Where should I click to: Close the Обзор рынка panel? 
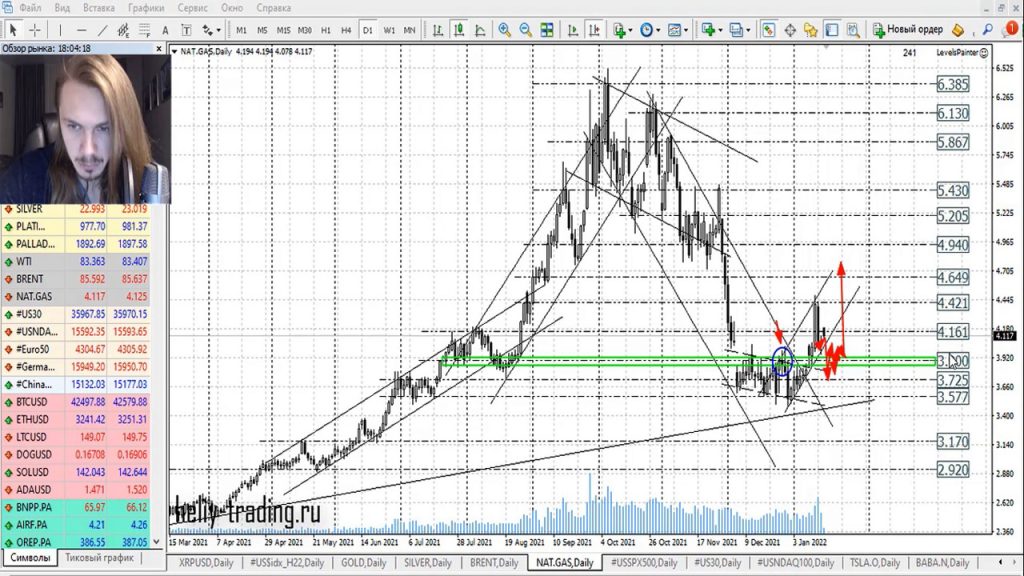(x=160, y=48)
